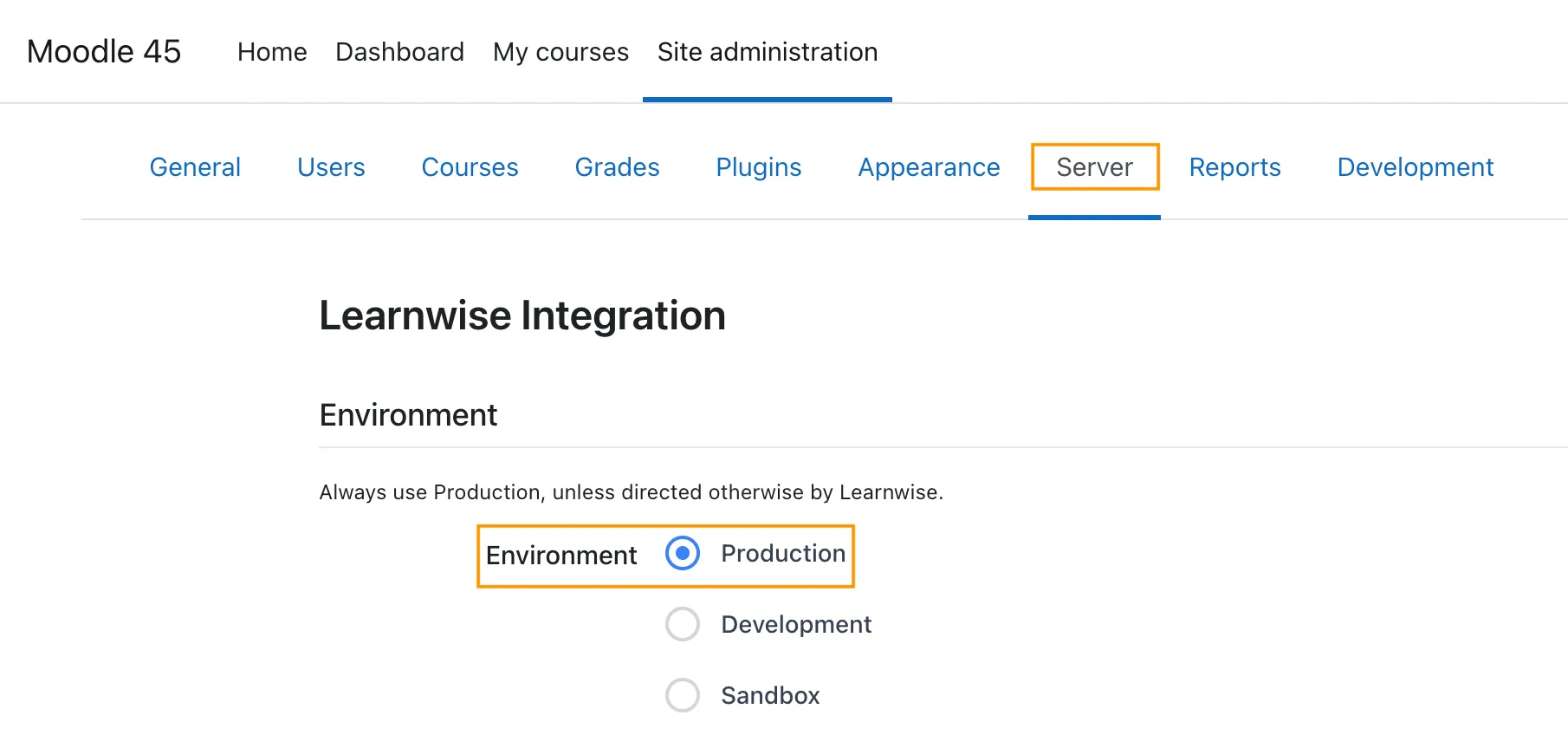Viewport: 1568px width, 735px height.
Task: Open the Courses admin tab
Action: tap(470, 167)
